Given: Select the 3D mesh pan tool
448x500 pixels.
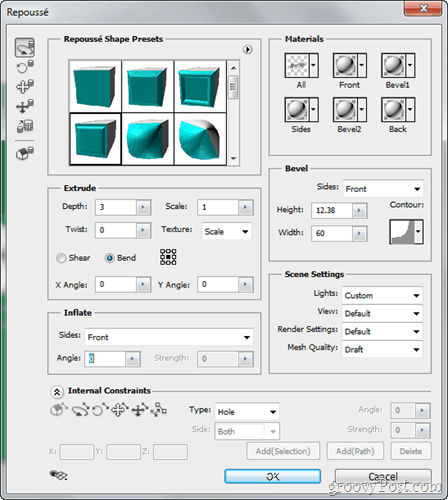Looking at the screenshot, I should pyautogui.click(x=25, y=86).
